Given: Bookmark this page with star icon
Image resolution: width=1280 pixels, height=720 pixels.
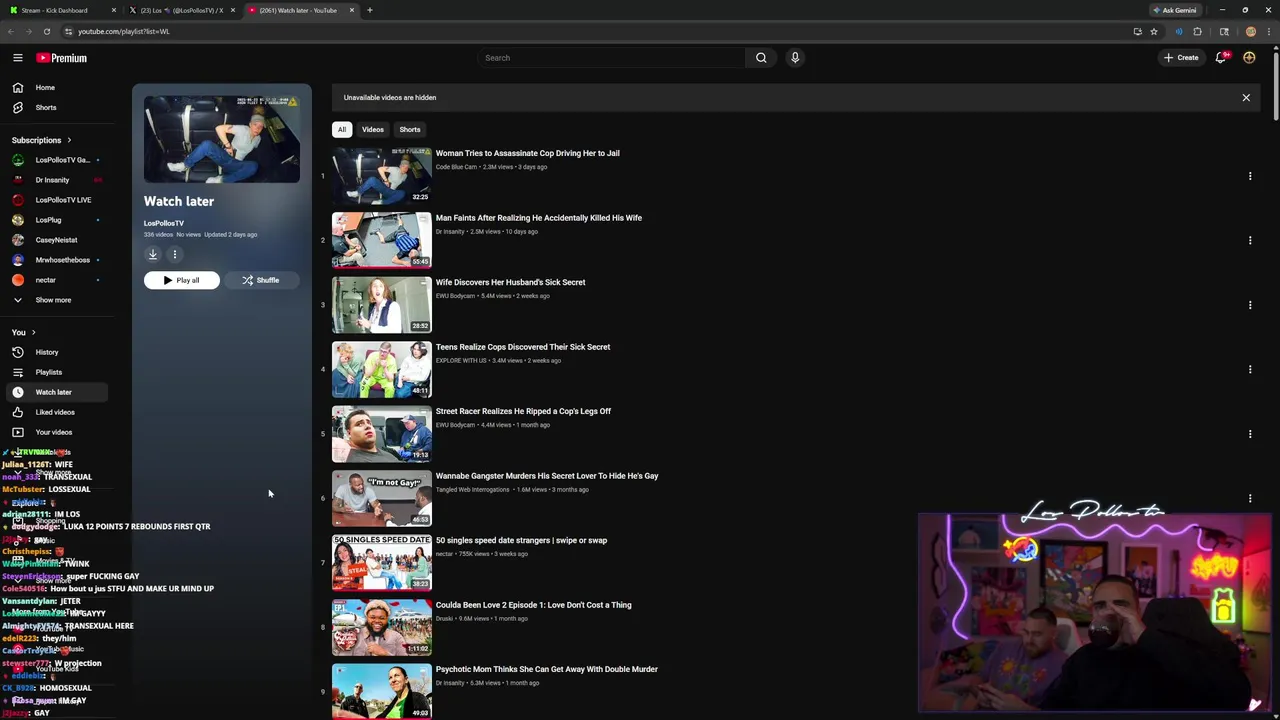Looking at the screenshot, I should (x=1153, y=31).
